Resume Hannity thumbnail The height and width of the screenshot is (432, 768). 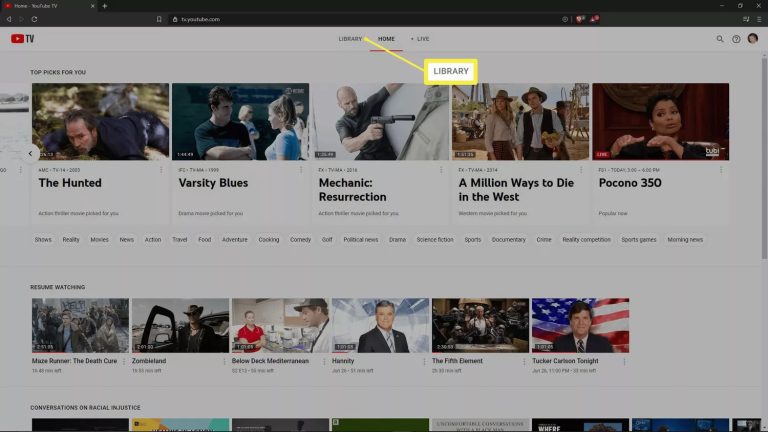pos(381,325)
